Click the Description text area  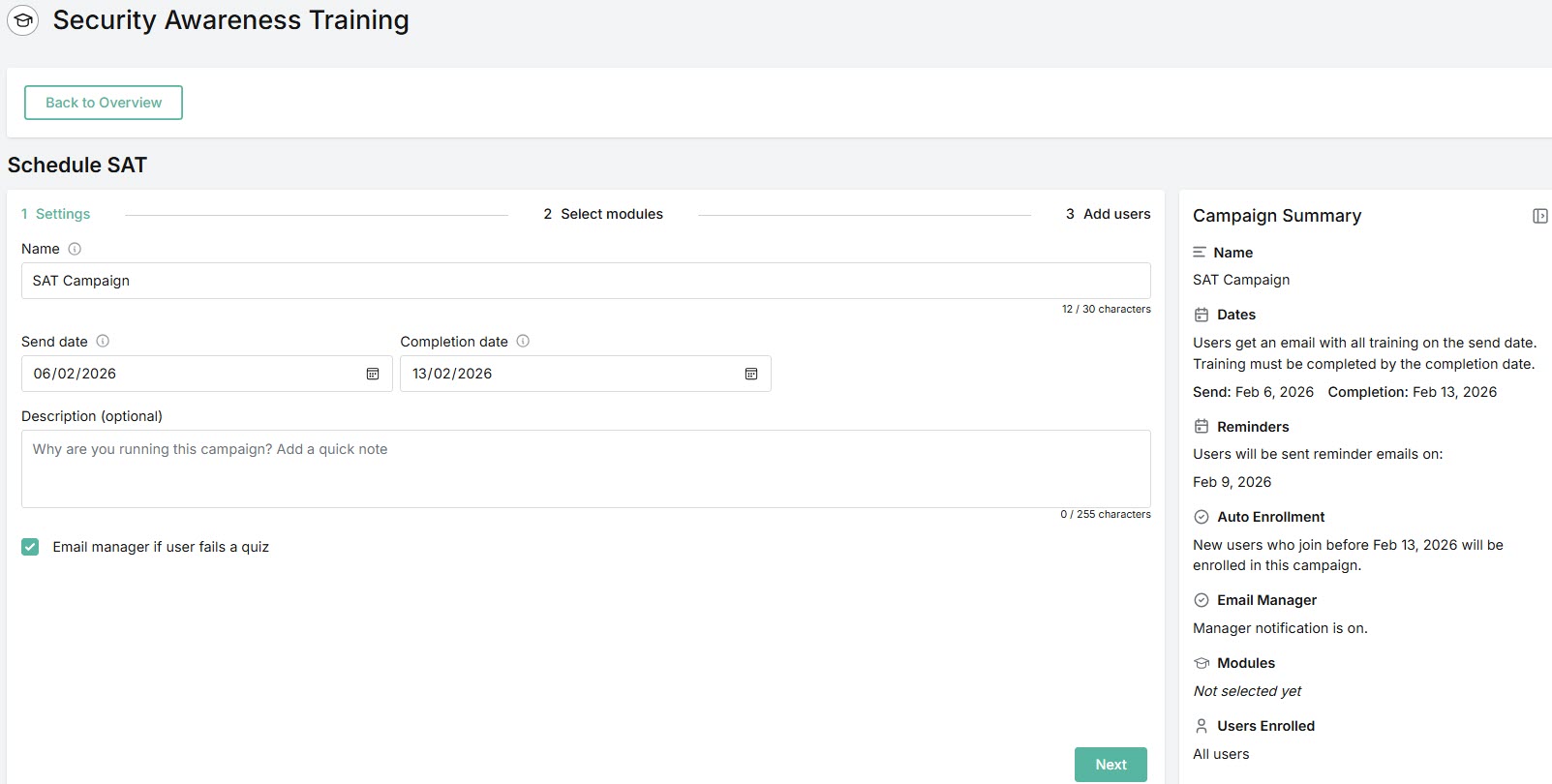point(586,468)
